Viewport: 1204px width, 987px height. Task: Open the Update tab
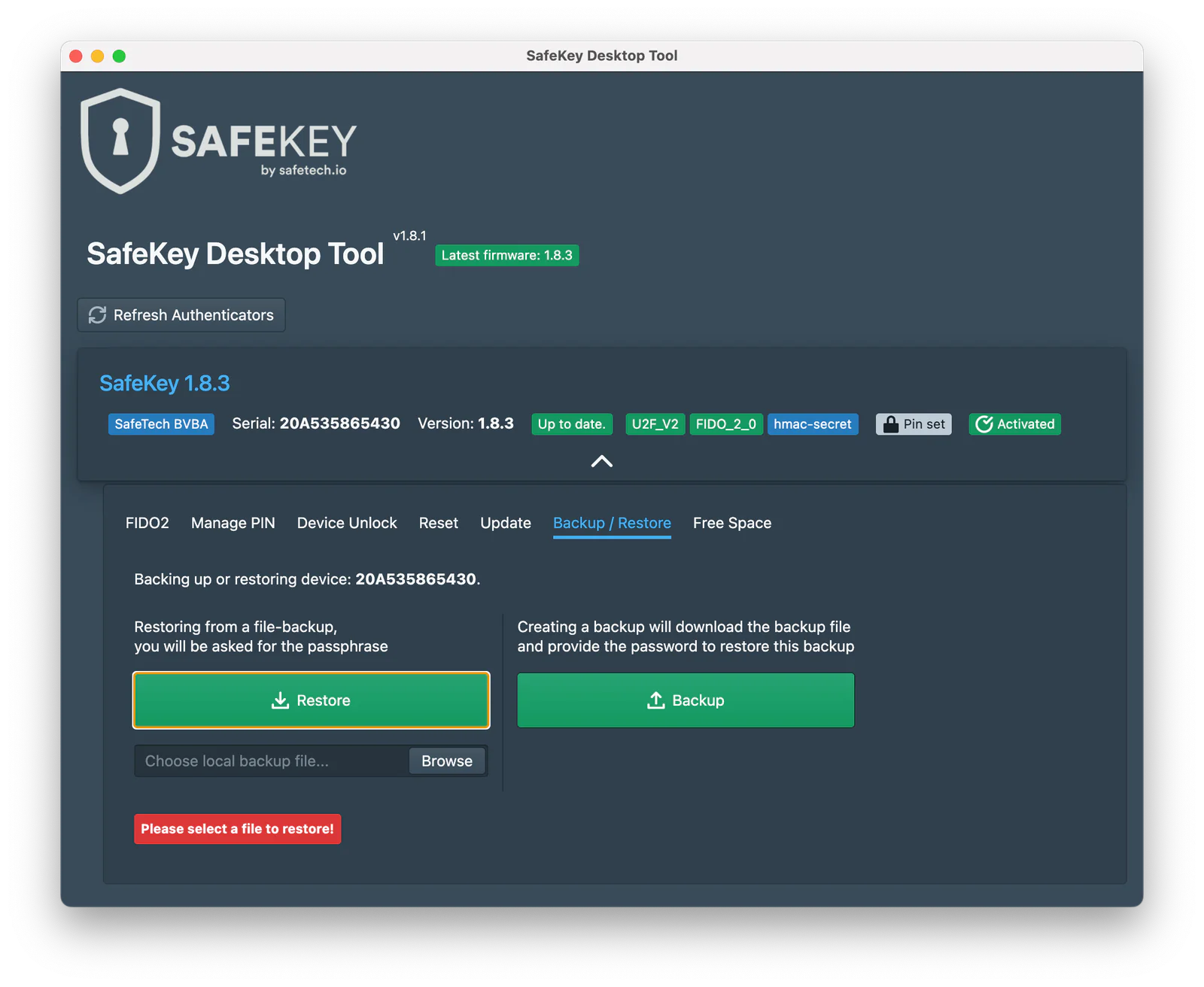tap(506, 523)
